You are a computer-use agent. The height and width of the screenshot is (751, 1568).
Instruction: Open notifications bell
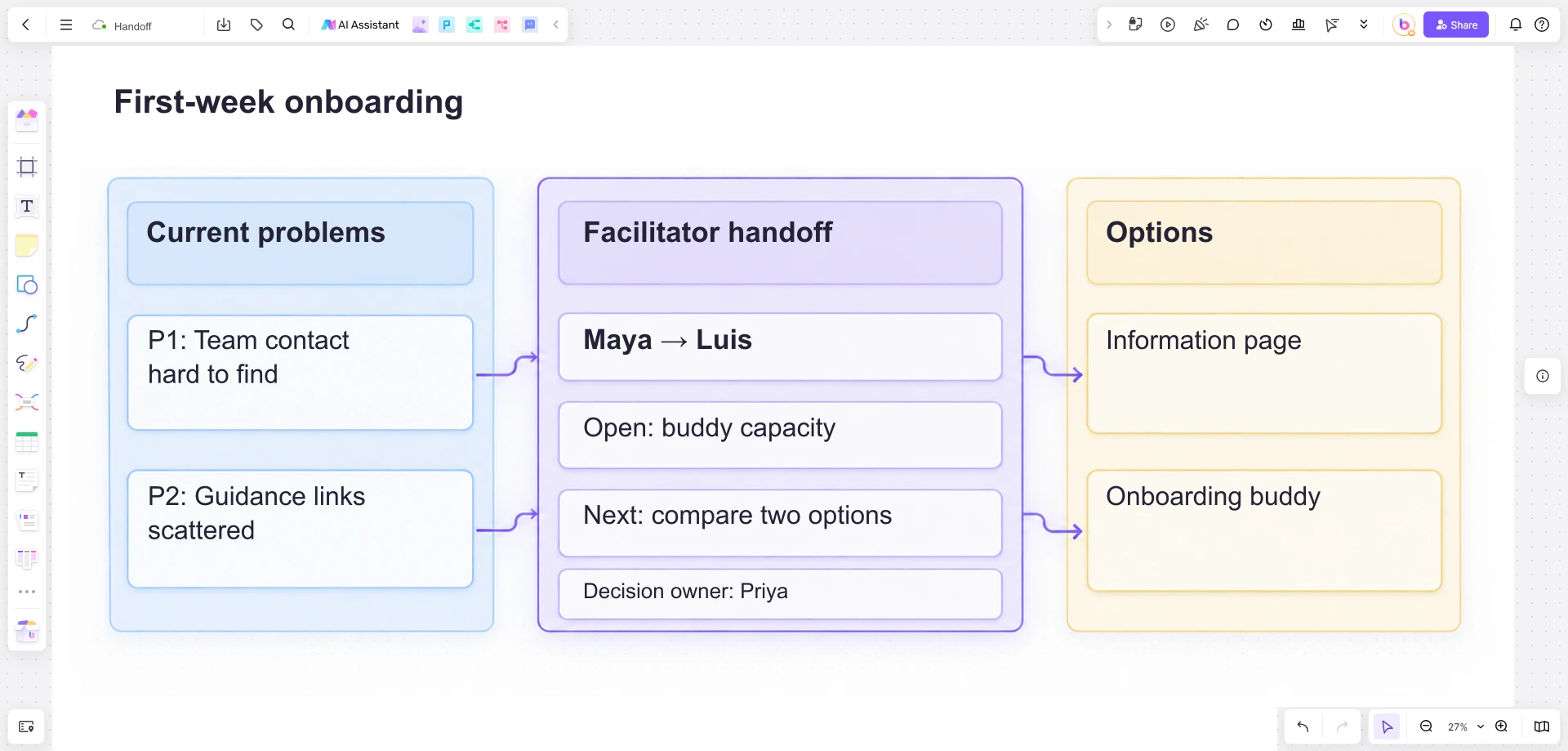click(x=1516, y=25)
